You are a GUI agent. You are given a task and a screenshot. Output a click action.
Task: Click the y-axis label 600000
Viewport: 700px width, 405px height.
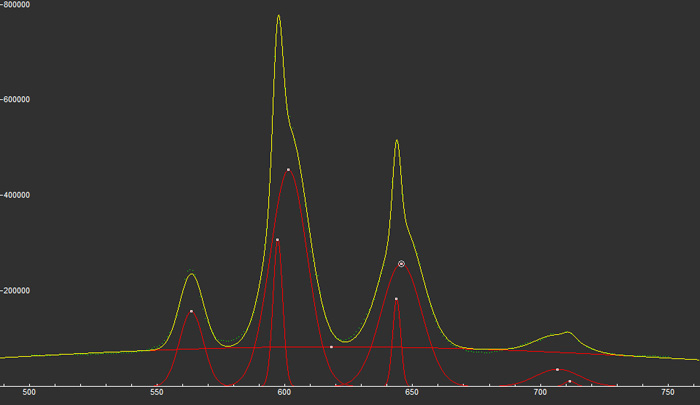pos(17,99)
